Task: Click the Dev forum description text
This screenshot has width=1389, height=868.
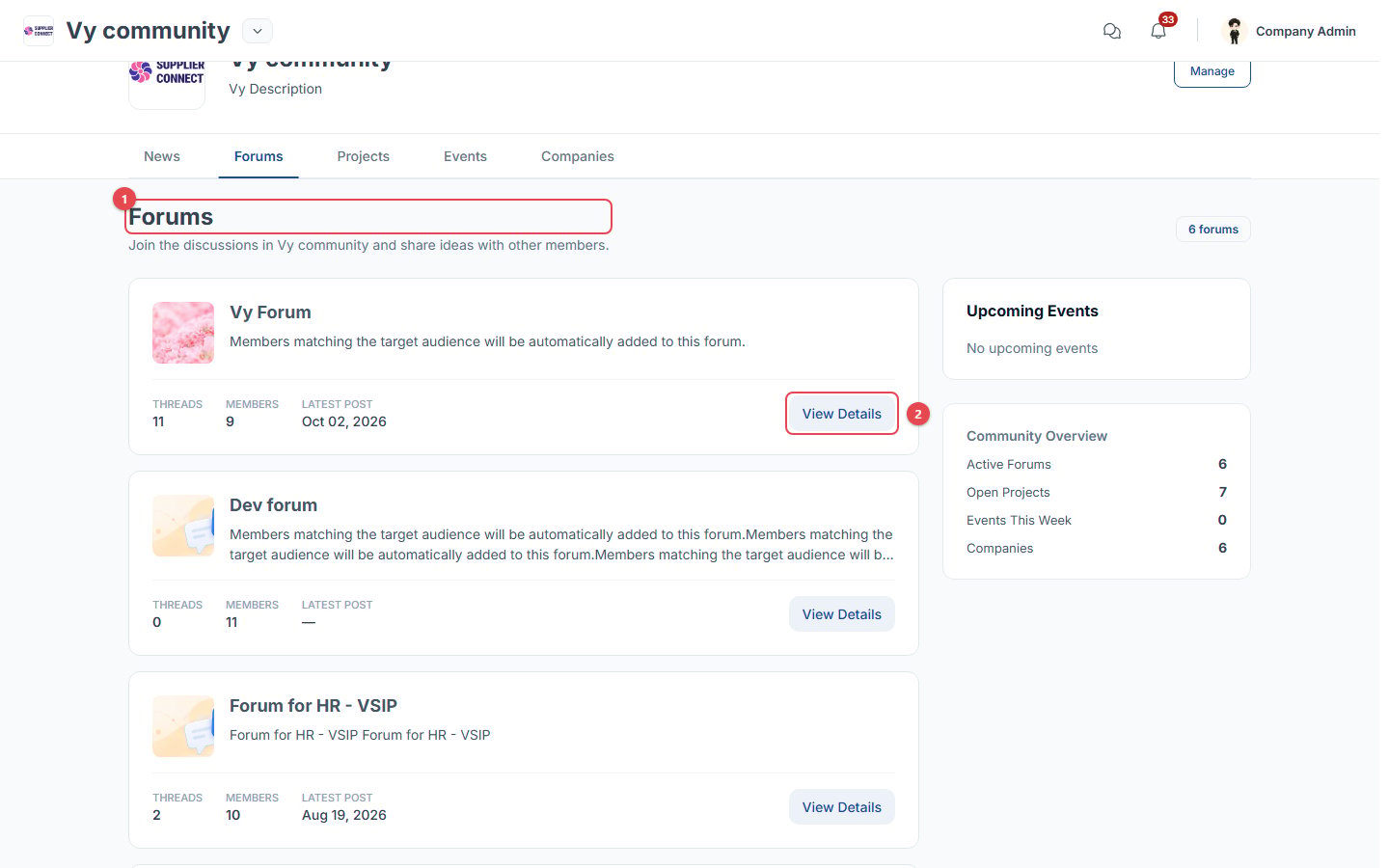Action: 561,545
